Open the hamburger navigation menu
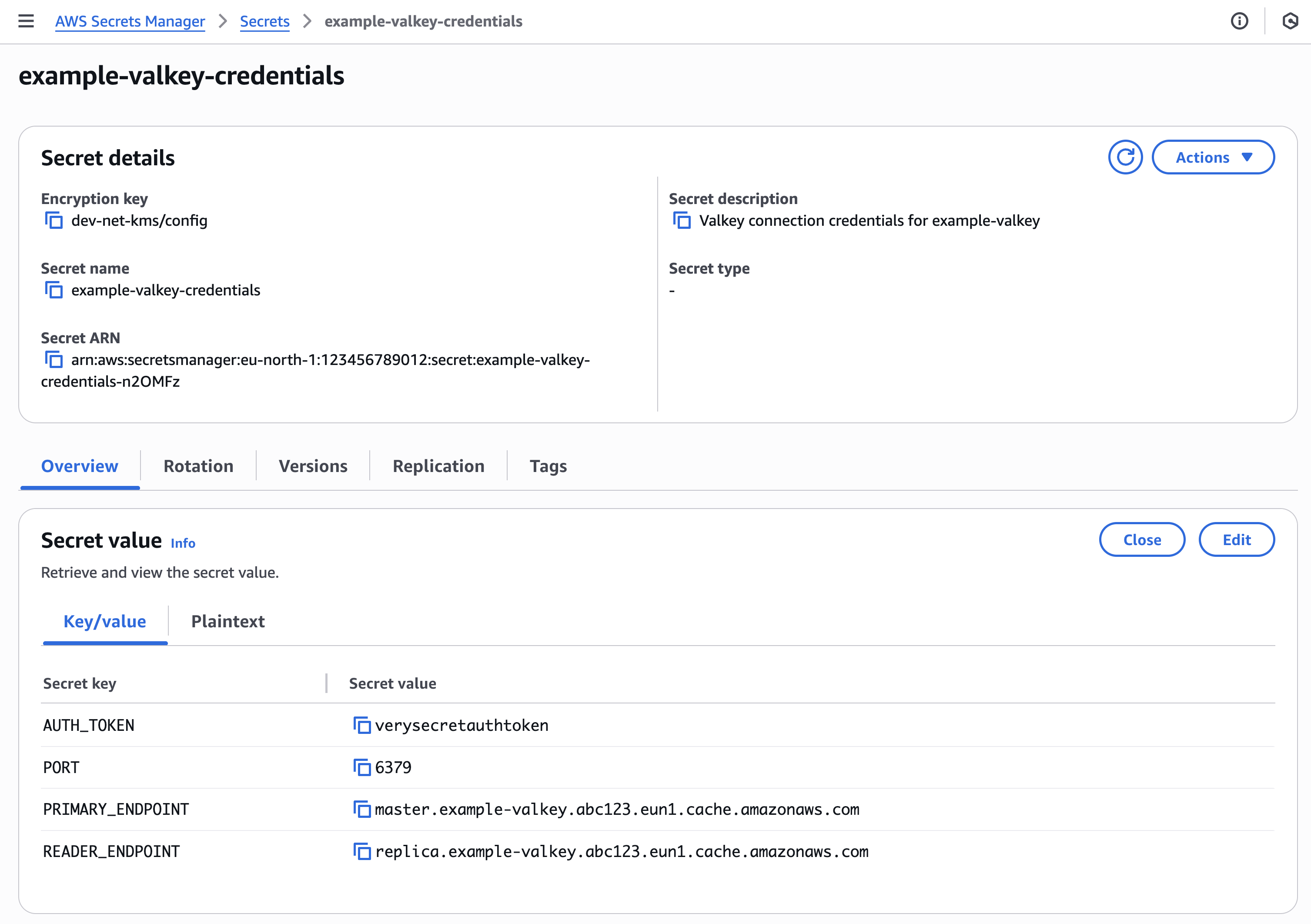The height and width of the screenshot is (924, 1311). click(26, 21)
